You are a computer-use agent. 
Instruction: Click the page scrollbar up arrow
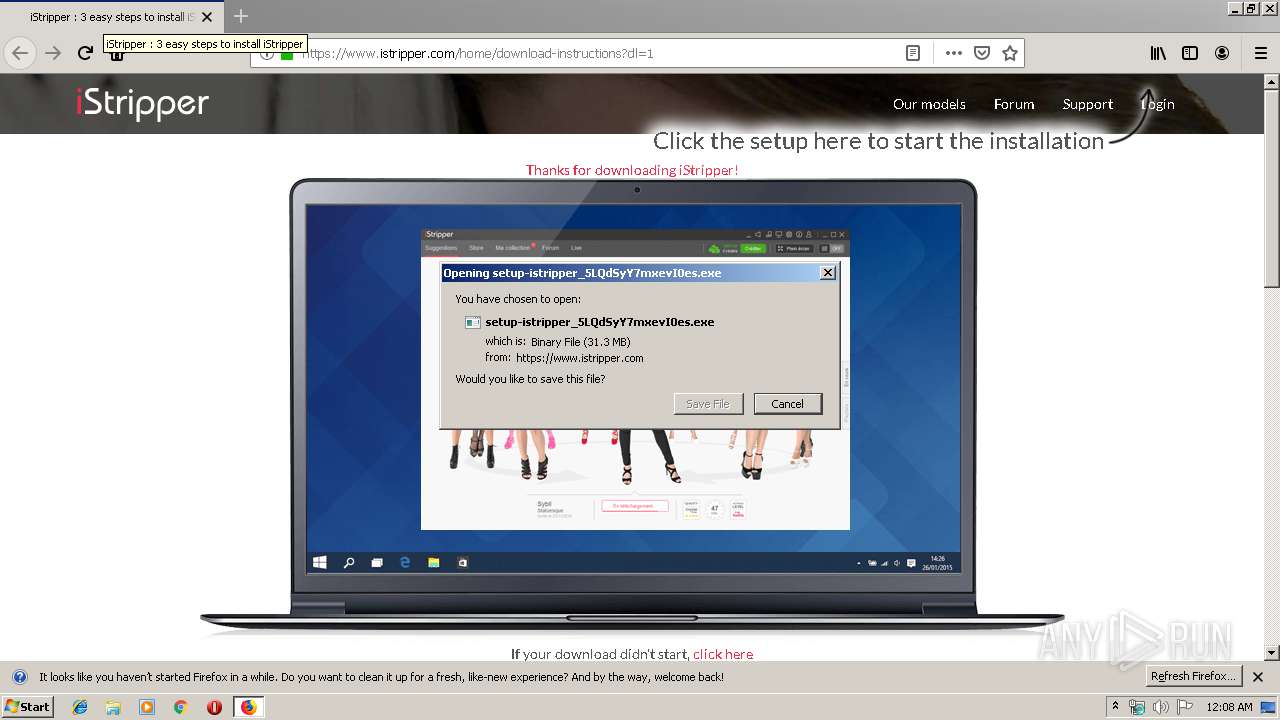tap(1272, 81)
